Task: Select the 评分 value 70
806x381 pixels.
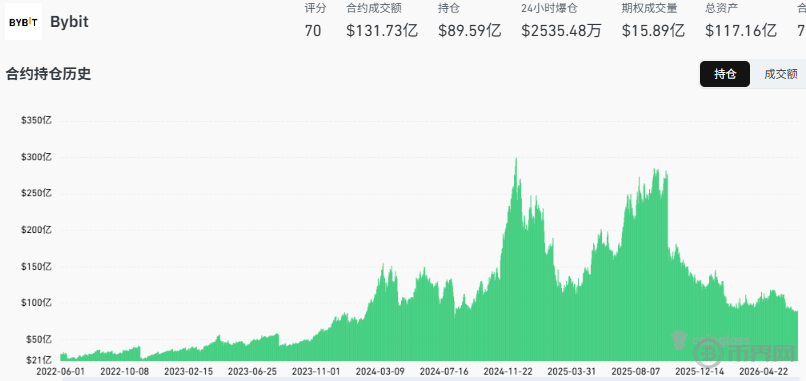Action: [x=313, y=31]
